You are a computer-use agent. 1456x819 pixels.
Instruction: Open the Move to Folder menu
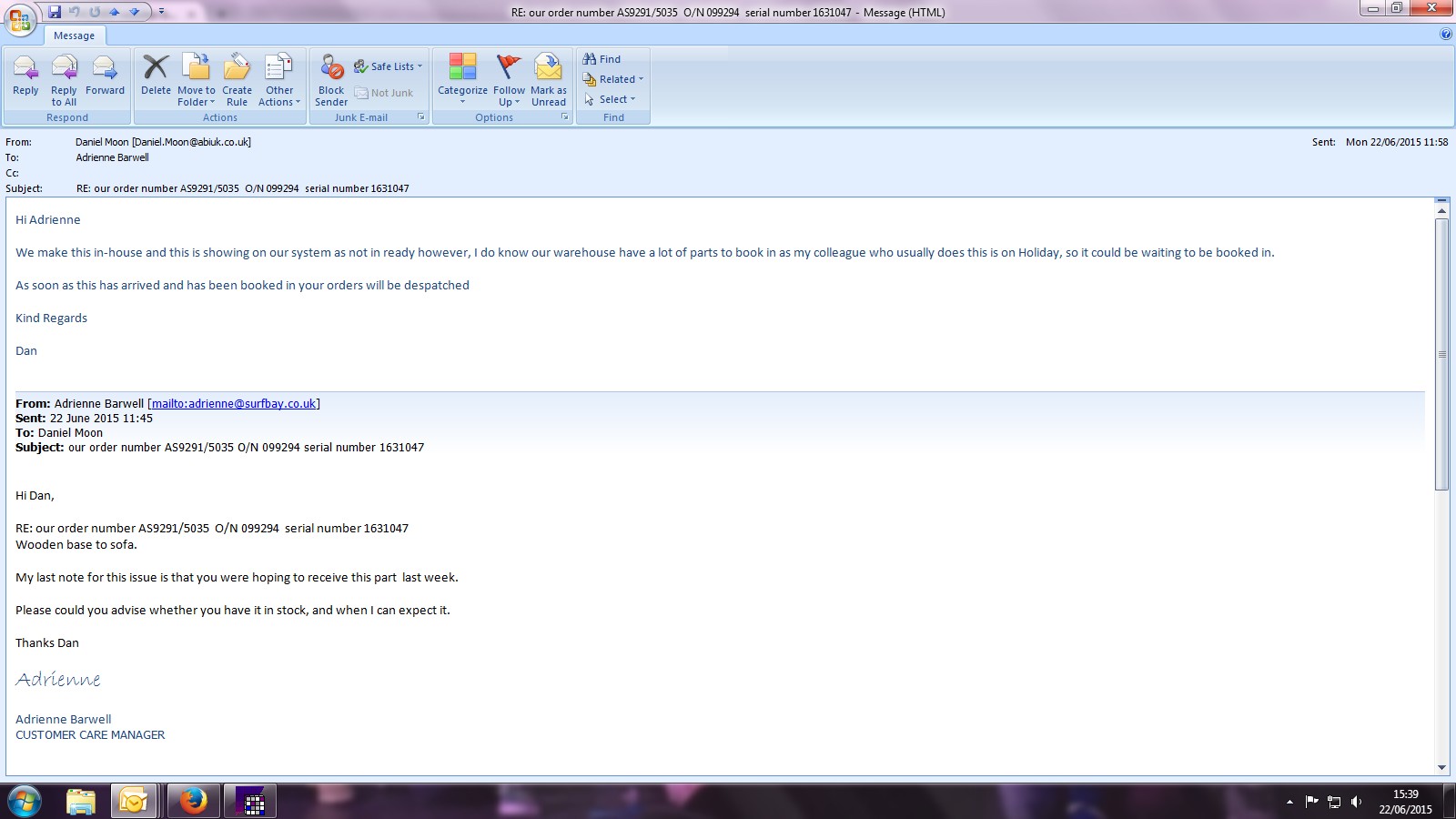click(x=197, y=79)
